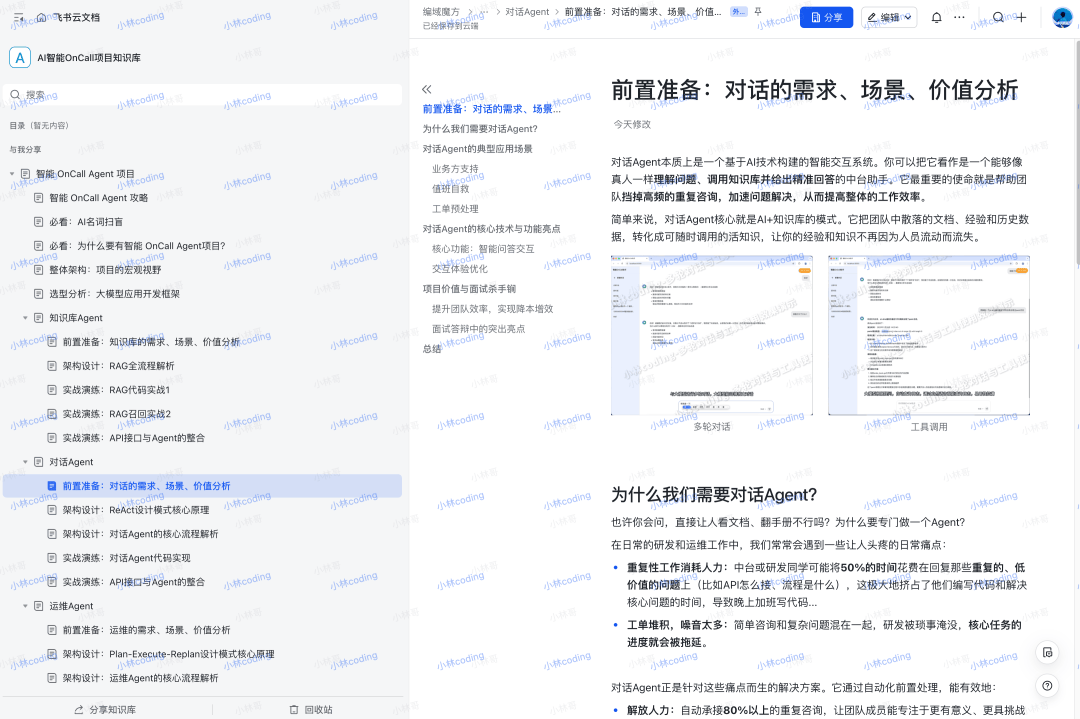Select 总结 in the document outline

click(431, 349)
